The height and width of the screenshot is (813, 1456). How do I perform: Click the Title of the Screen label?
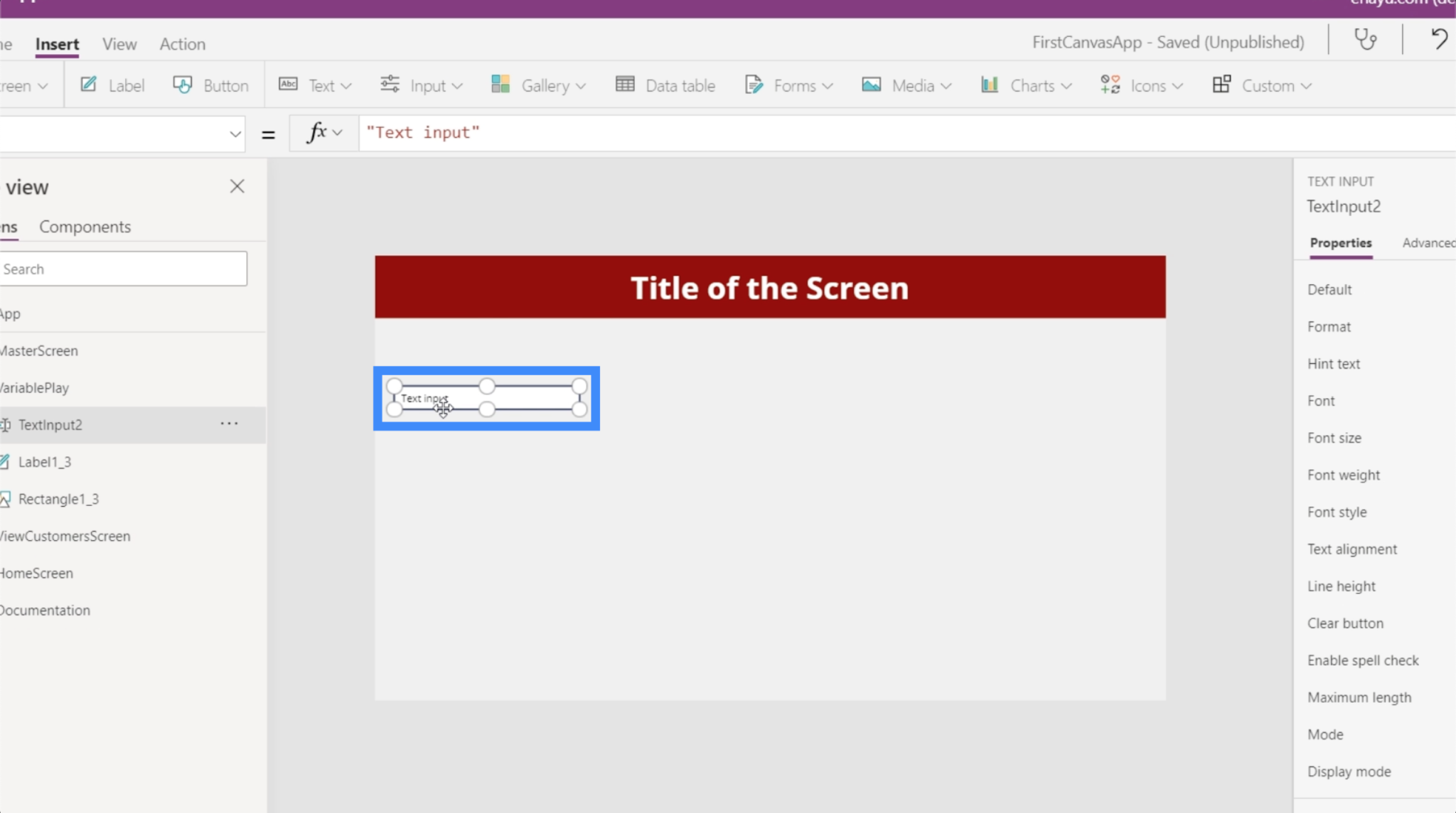click(769, 288)
